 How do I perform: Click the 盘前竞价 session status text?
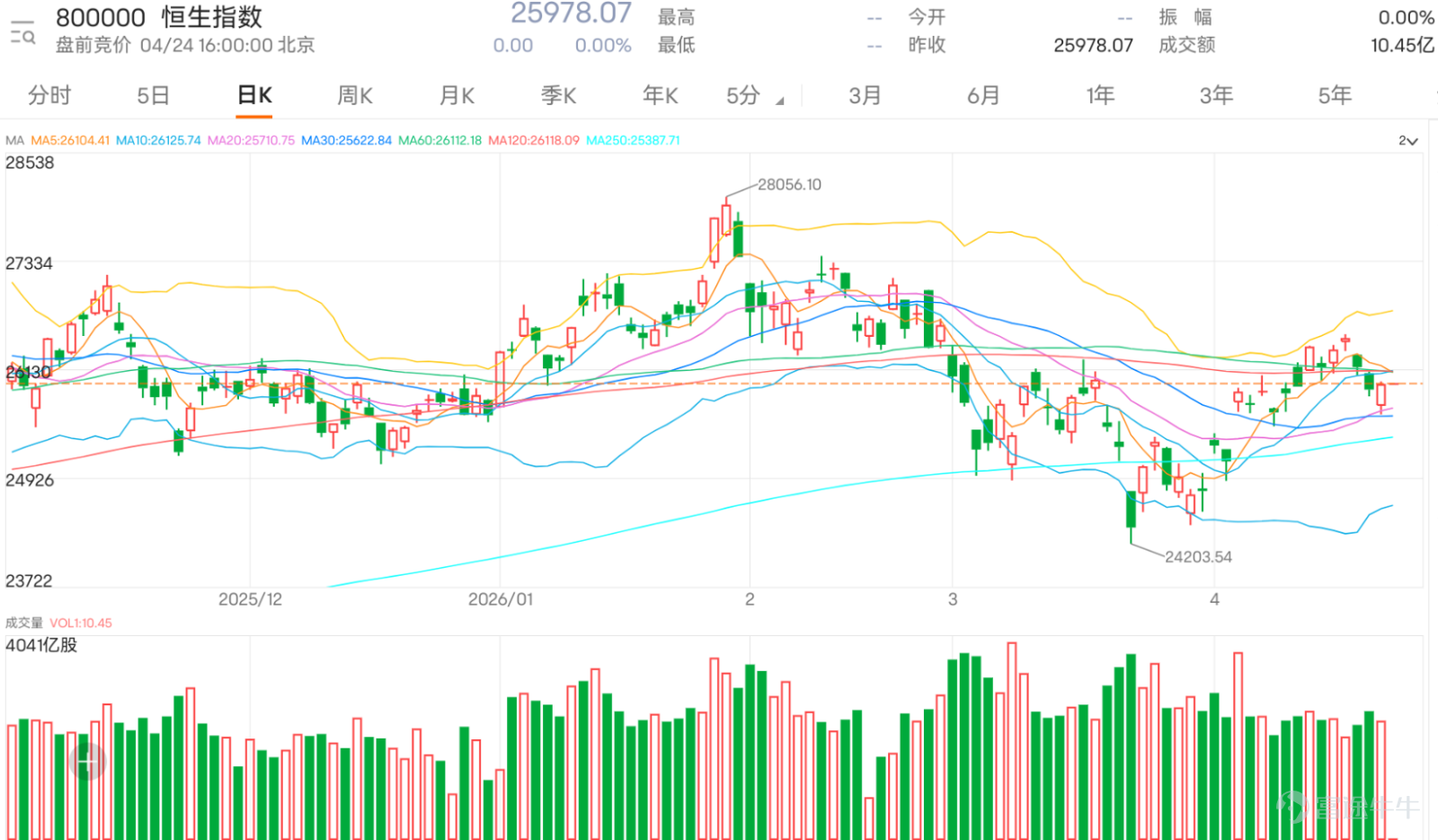[93, 45]
